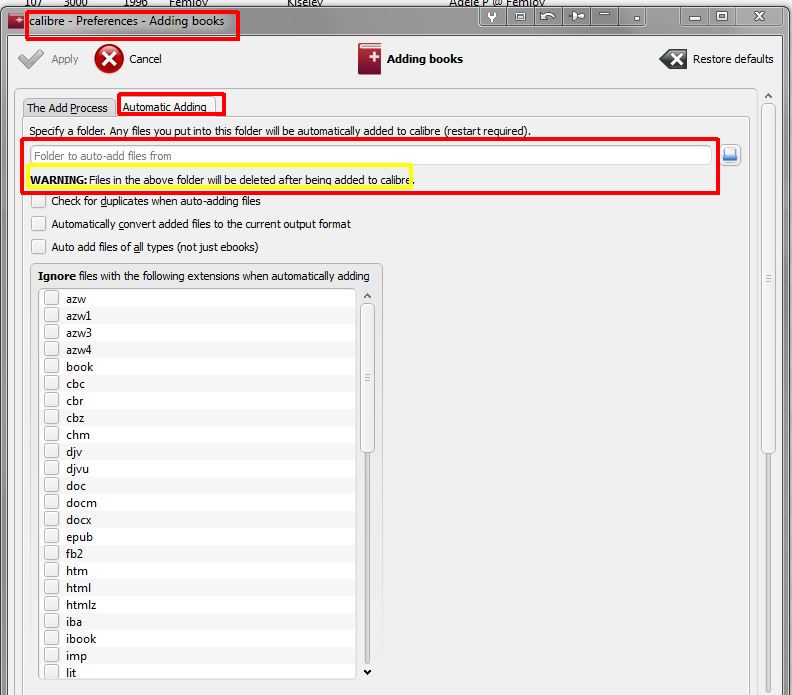Click the small square dot title bar icon
Viewport: 792px width, 695px height.
point(636,18)
